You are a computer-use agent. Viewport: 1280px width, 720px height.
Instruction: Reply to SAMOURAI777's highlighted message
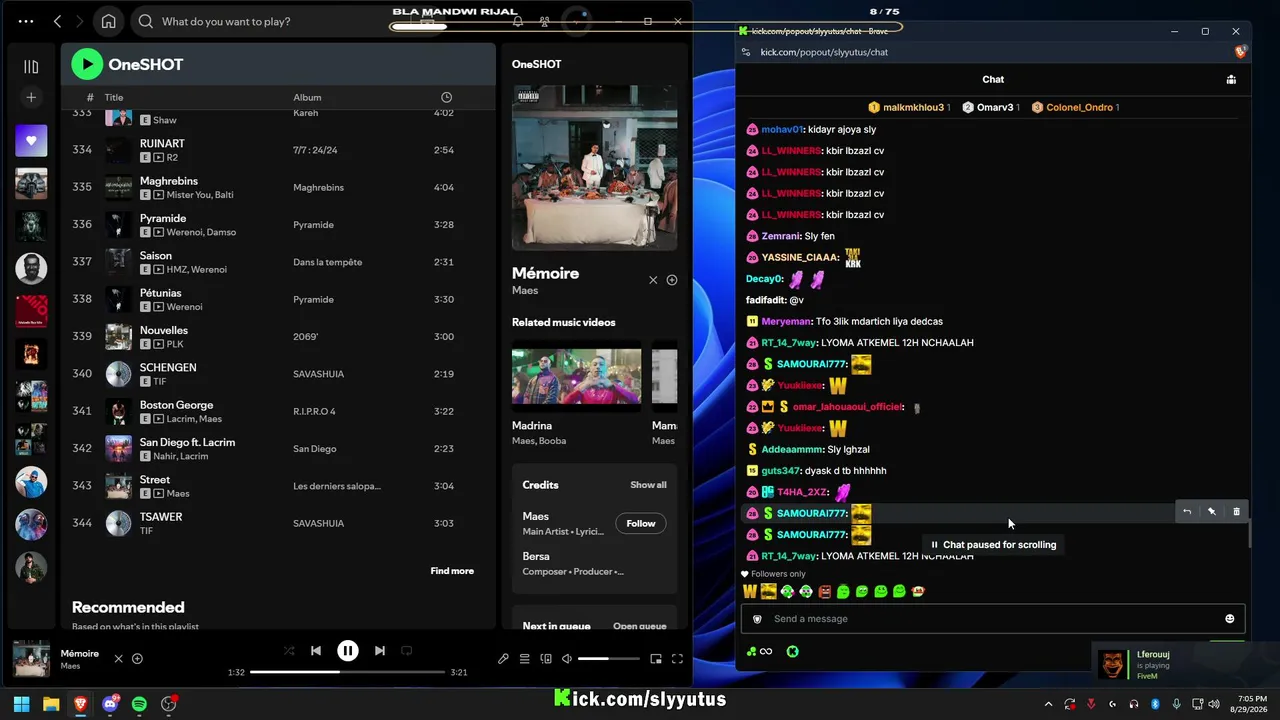[1187, 512]
